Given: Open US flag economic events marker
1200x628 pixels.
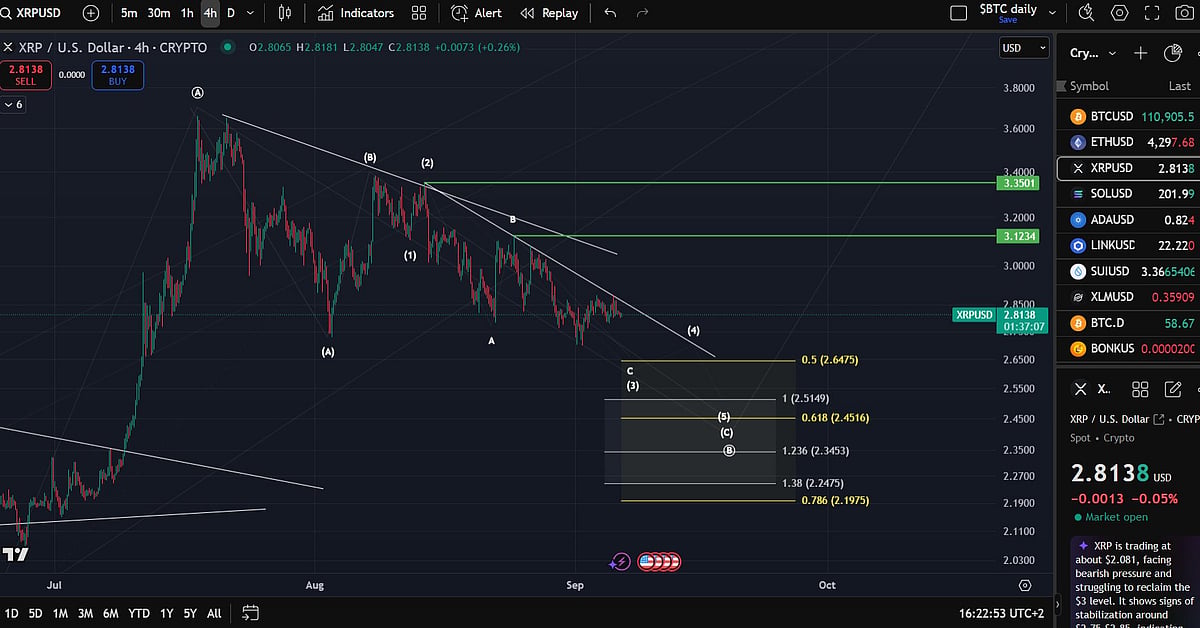Looking at the screenshot, I should click(646, 562).
